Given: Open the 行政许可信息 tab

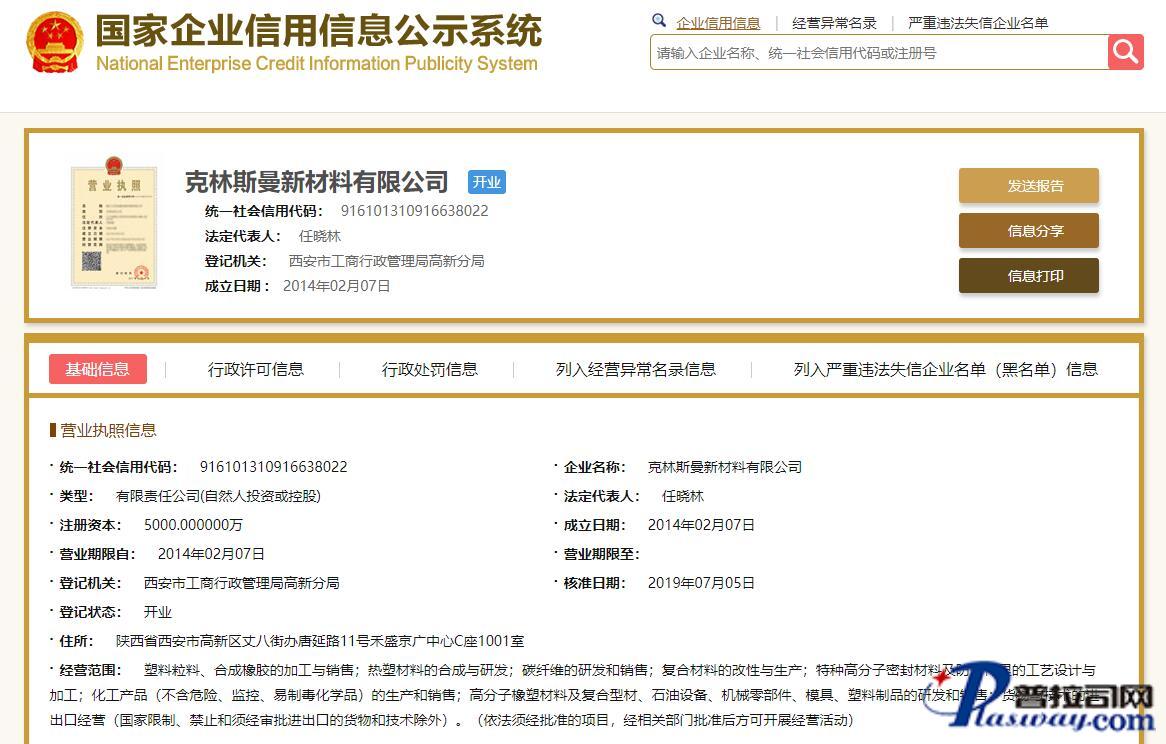Looking at the screenshot, I should coord(256,369).
